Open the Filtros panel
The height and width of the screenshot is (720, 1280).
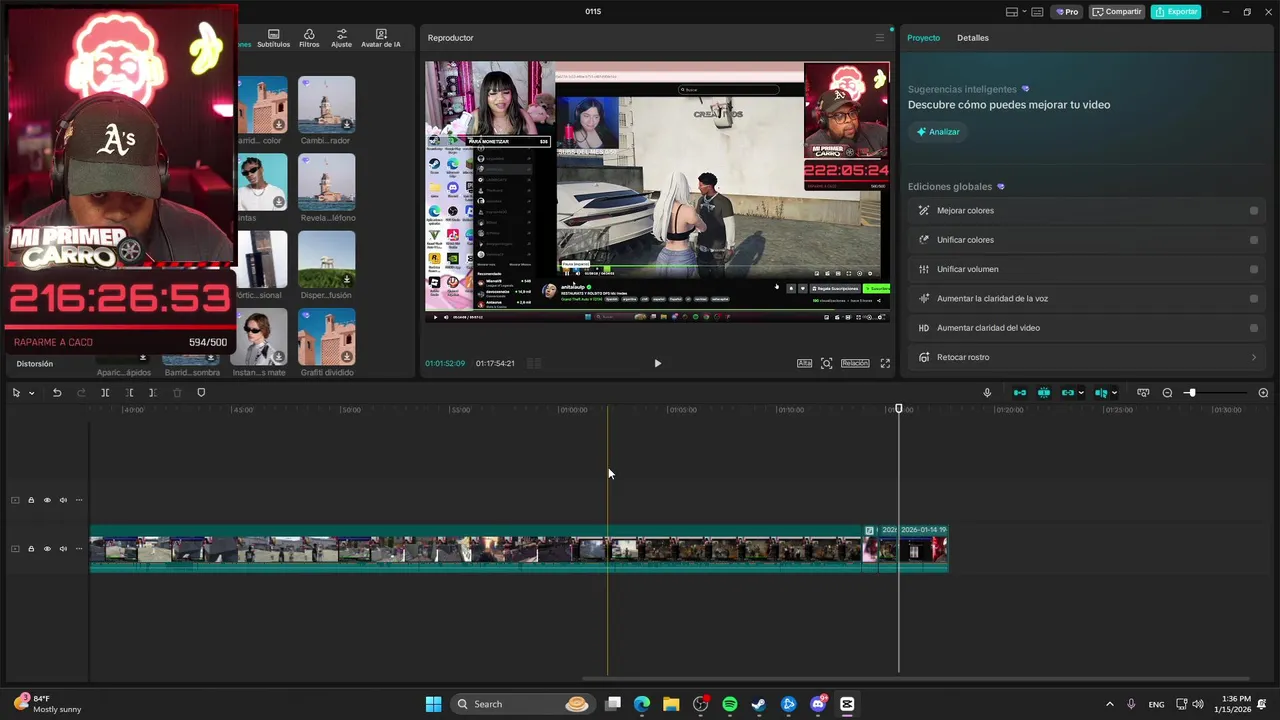[309, 38]
